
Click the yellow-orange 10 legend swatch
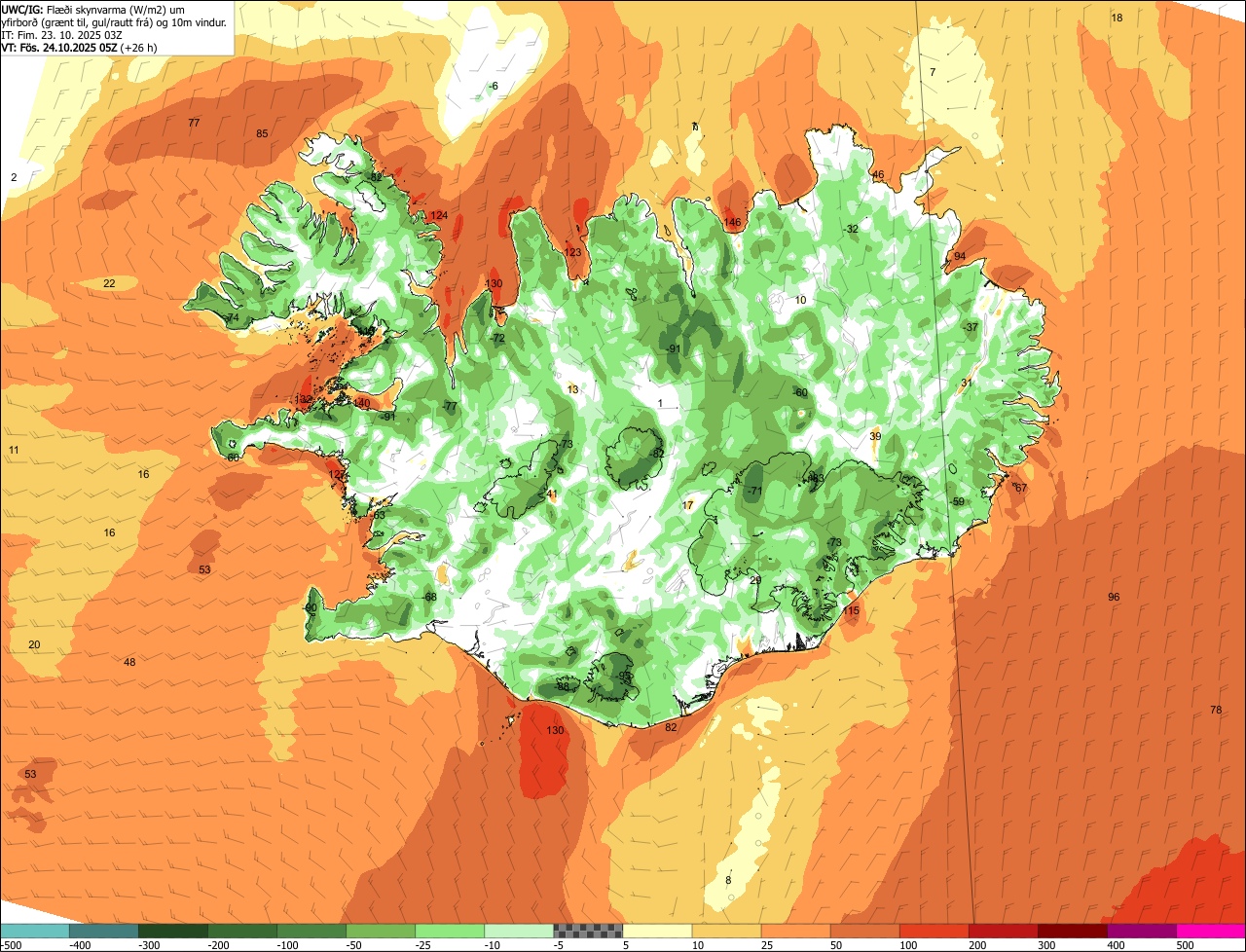click(x=726, y=930)
